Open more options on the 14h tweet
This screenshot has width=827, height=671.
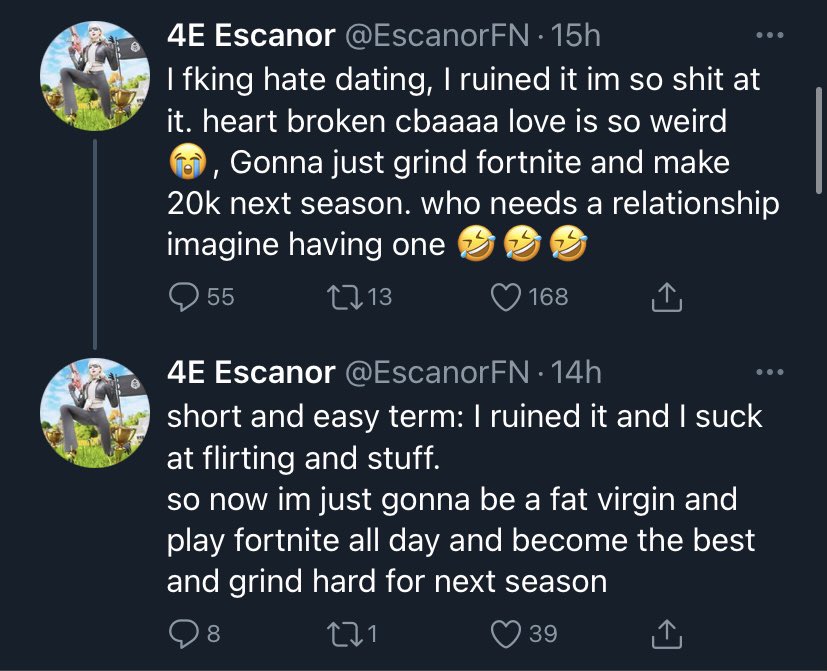point(767,374)
